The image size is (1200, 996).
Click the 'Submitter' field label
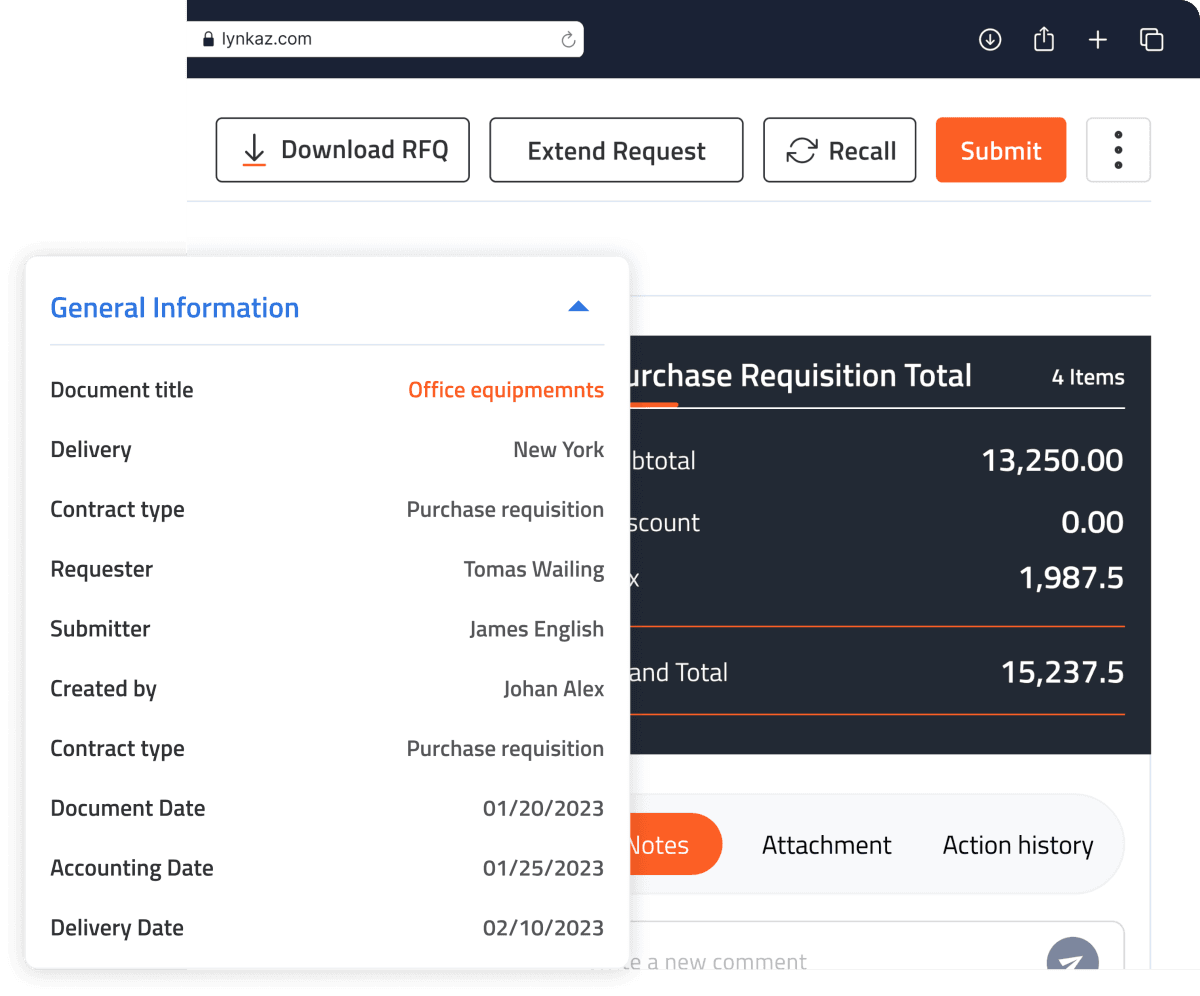coord(100,629)
